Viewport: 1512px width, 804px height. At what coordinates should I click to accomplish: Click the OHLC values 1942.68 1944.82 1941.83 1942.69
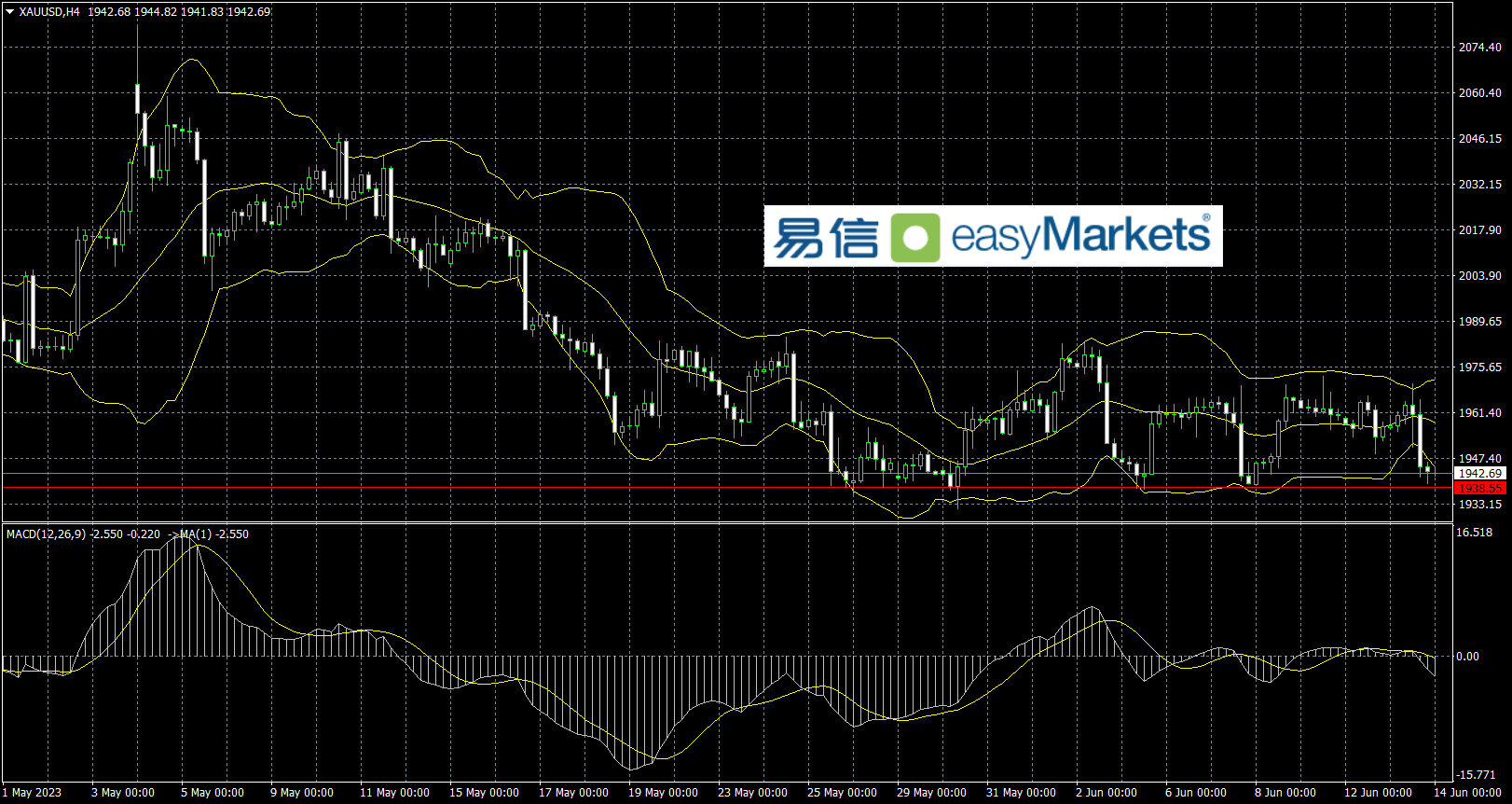[179, 12]
